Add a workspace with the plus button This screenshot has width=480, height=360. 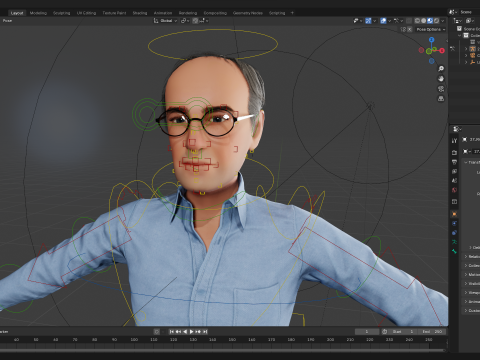pos(292,13)
